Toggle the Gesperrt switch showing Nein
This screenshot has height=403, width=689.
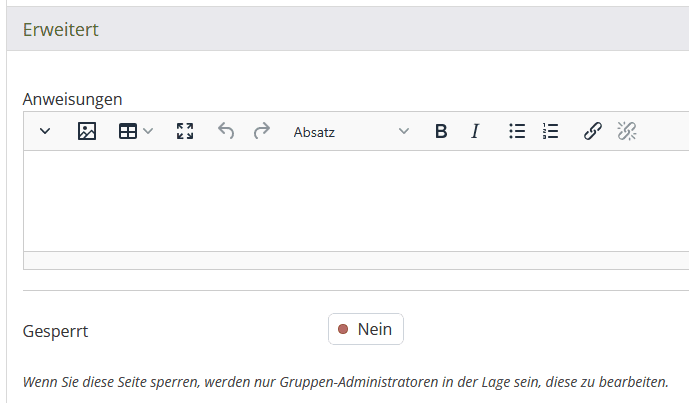point(366,329)
